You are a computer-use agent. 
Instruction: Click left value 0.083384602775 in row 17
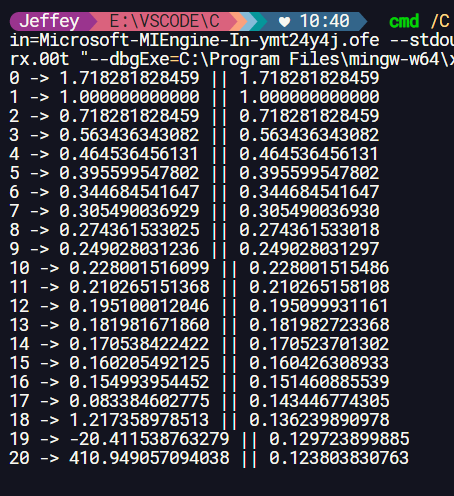coord(139,401)
